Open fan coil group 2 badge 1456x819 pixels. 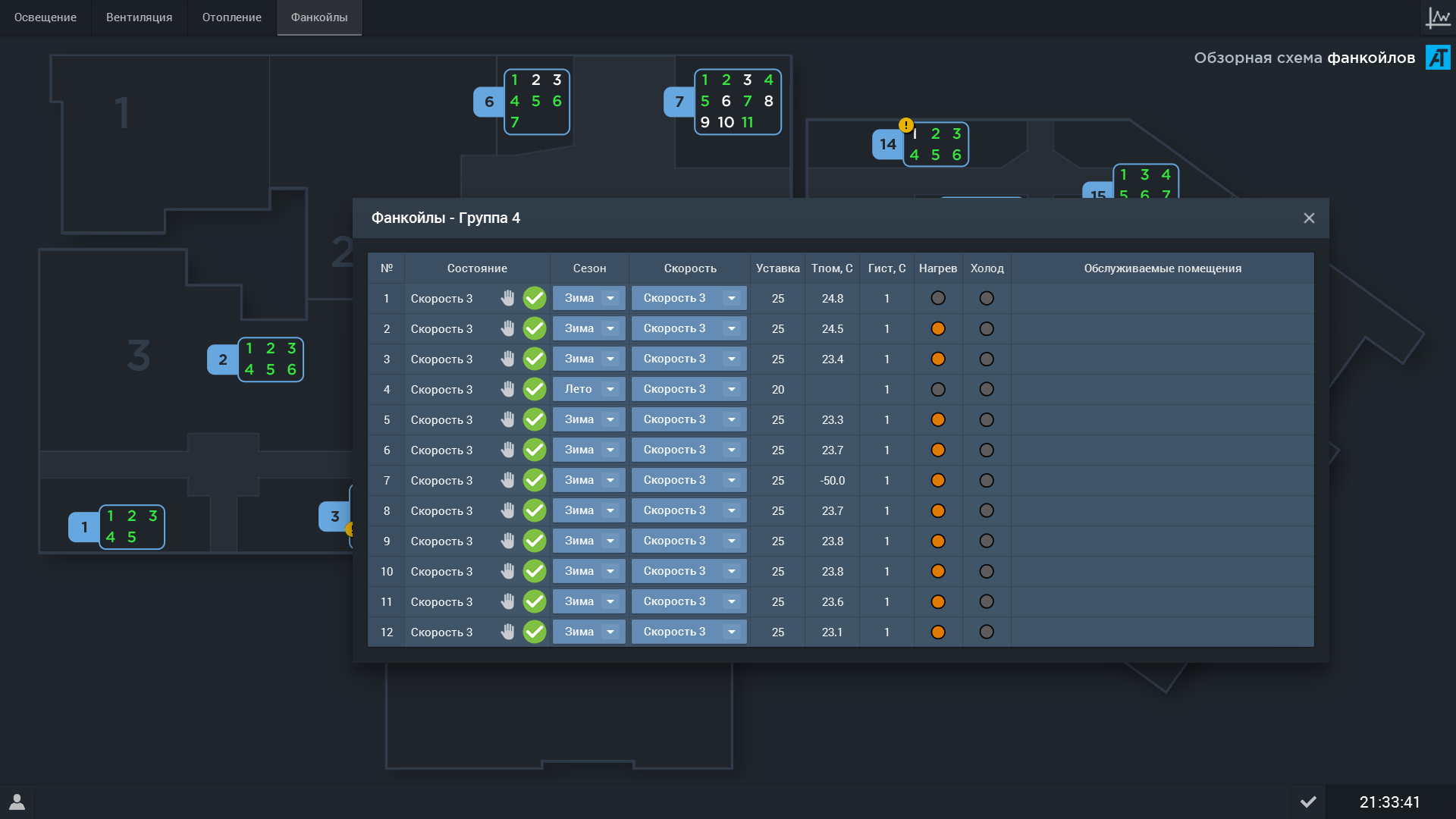point(223,359)
